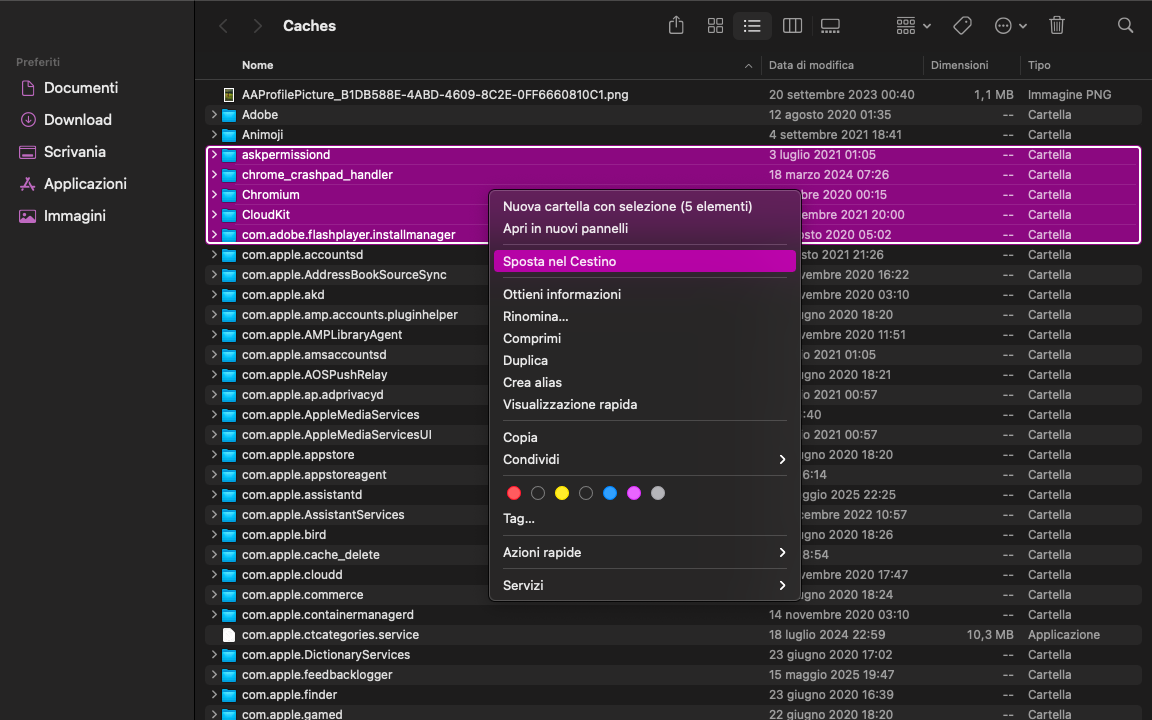Switch to icon grid view
The height and width of the screenshot is (720, 1152).
pos(715,25)
